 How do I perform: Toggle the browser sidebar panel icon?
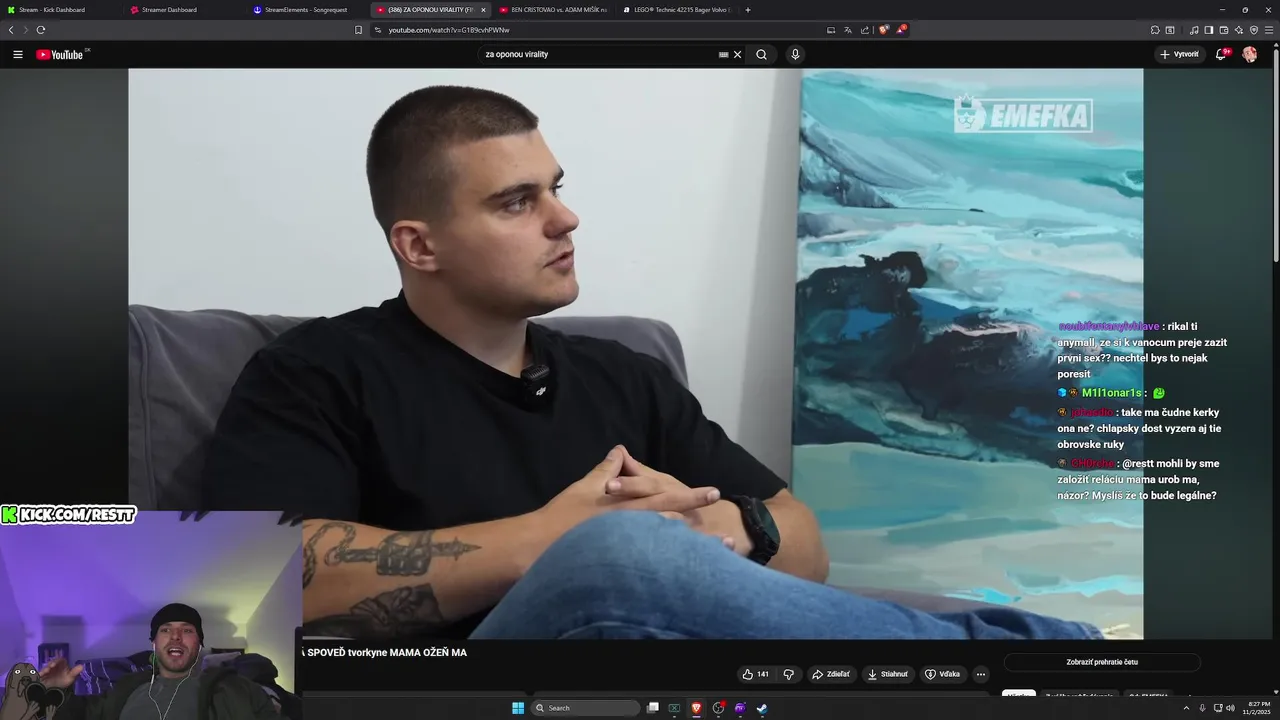(x=1209, y=30)
